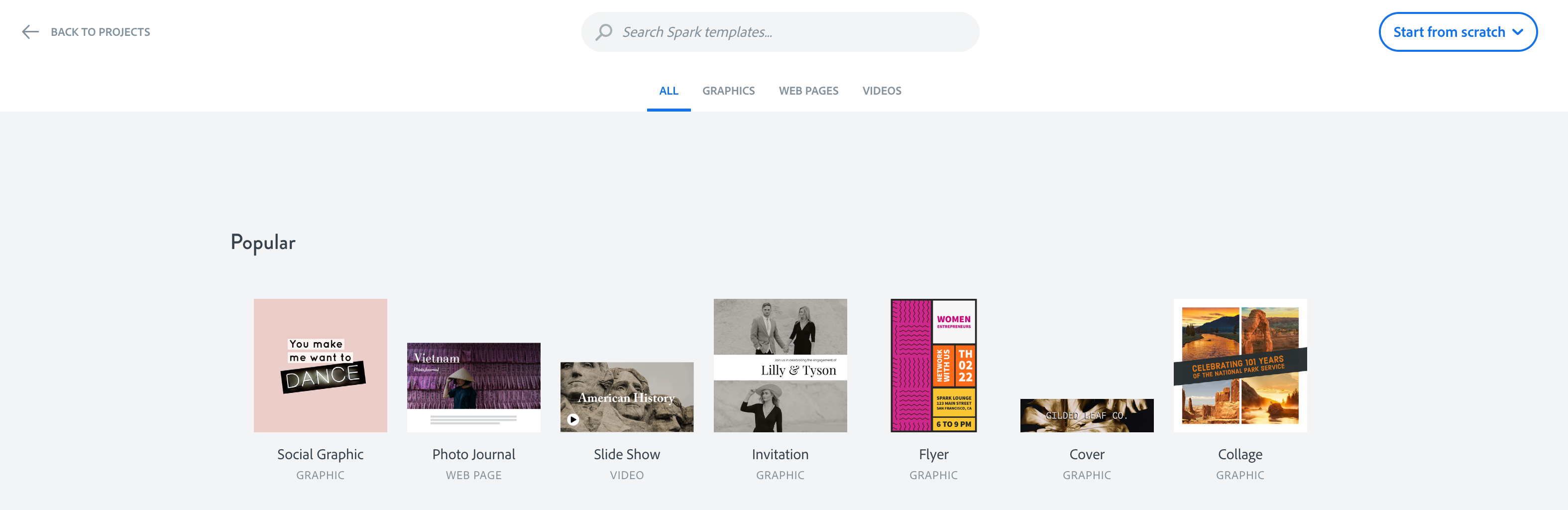Open the American History slide show thumbnail
The image size is (1568, 510).
pyautogui.click(x=627, y=396)
